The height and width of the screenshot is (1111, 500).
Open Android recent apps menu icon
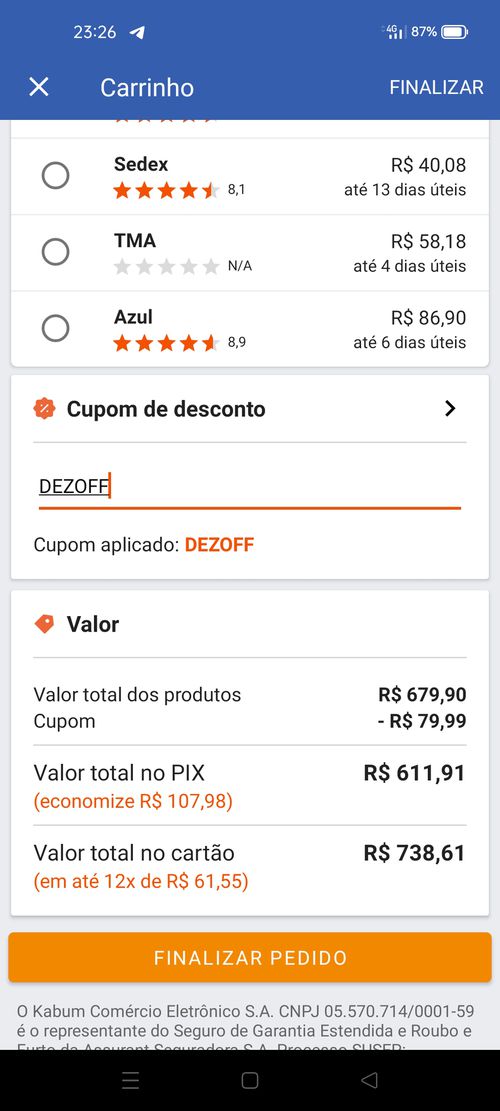(x=130, y=1080)
